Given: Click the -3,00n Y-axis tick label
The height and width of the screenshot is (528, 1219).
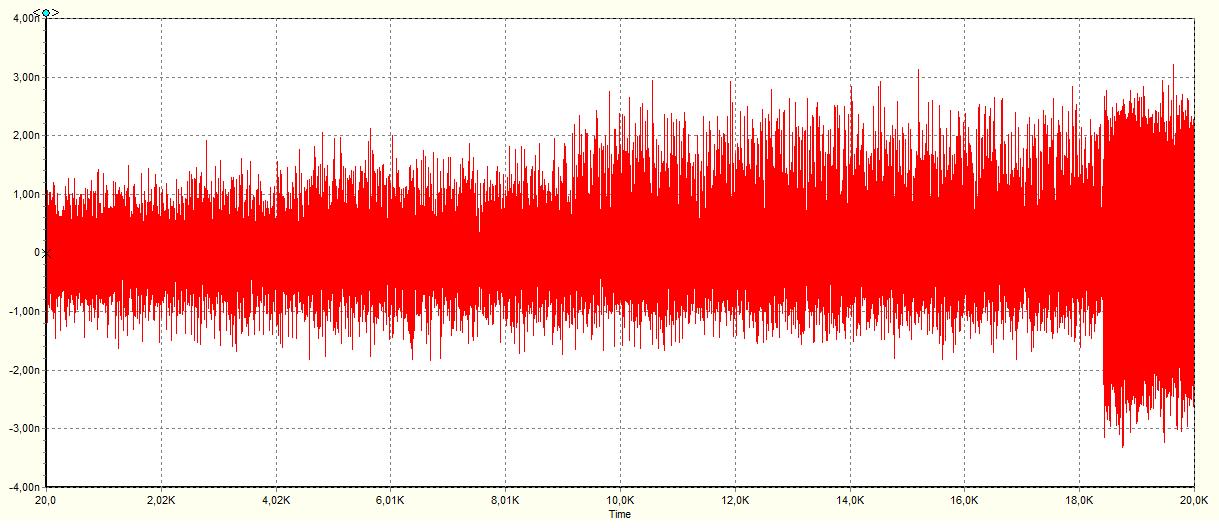Looking at the screenshot, I should (21, 428).
